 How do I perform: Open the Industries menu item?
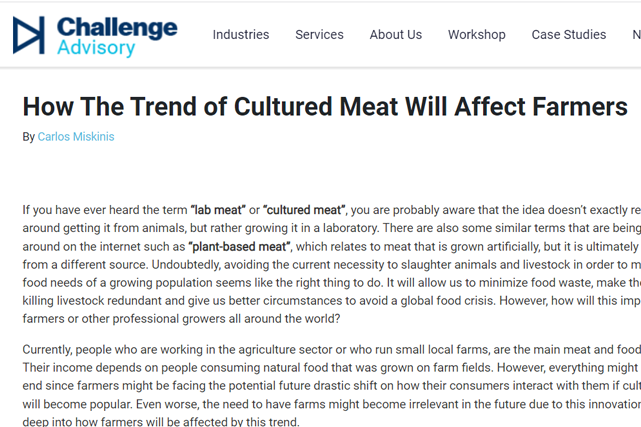pyautogui.click(x=240, y=34)
